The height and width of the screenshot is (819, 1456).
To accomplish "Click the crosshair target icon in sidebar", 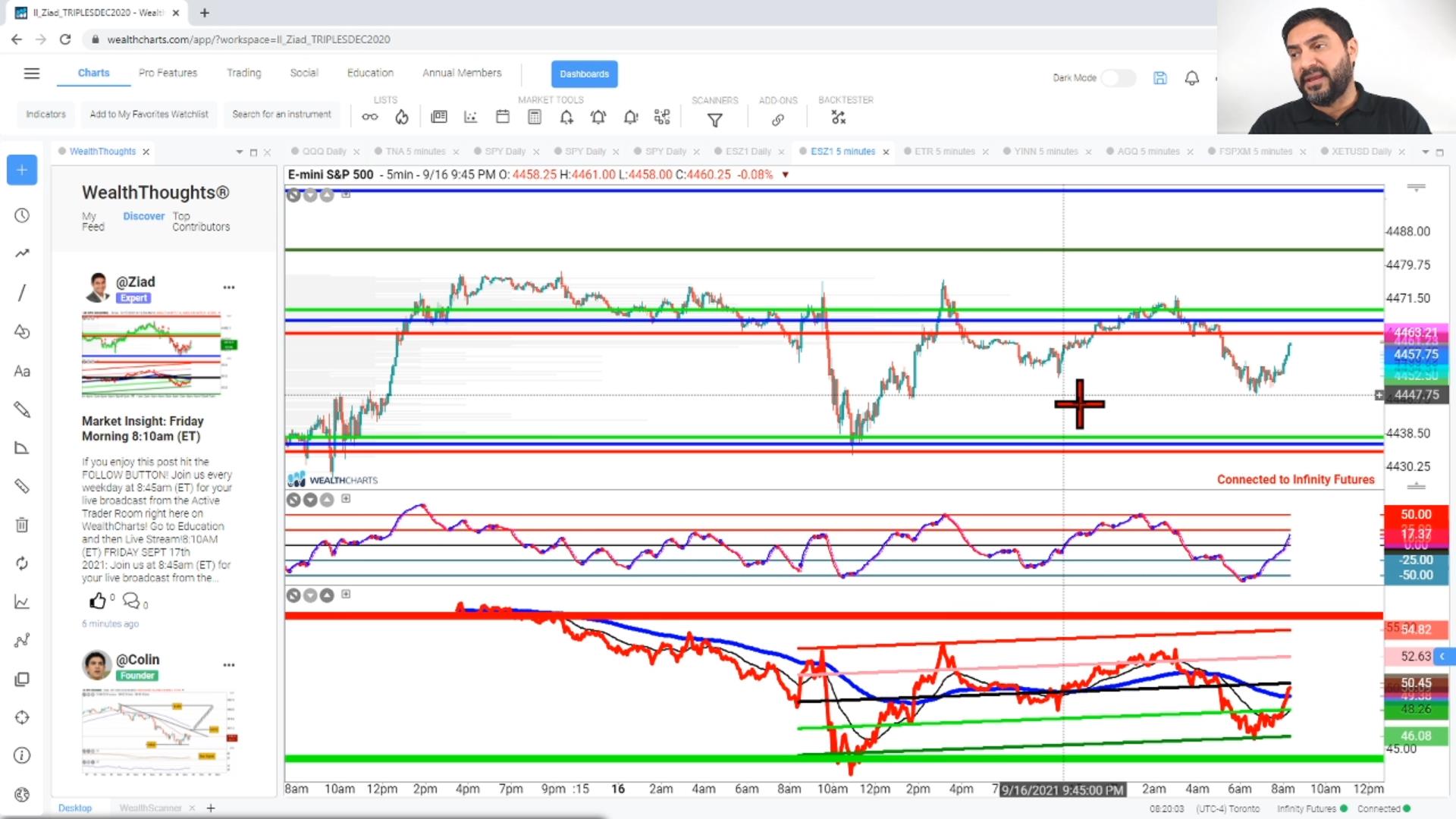I will click(22, 717).
